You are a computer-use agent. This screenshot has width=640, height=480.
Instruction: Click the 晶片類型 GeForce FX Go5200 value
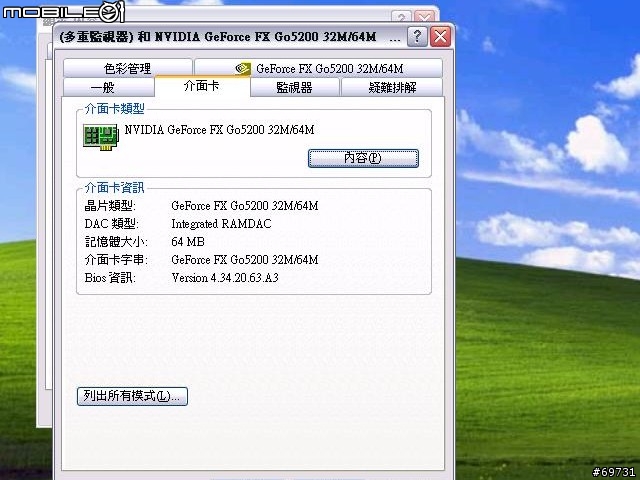point(244,206)
